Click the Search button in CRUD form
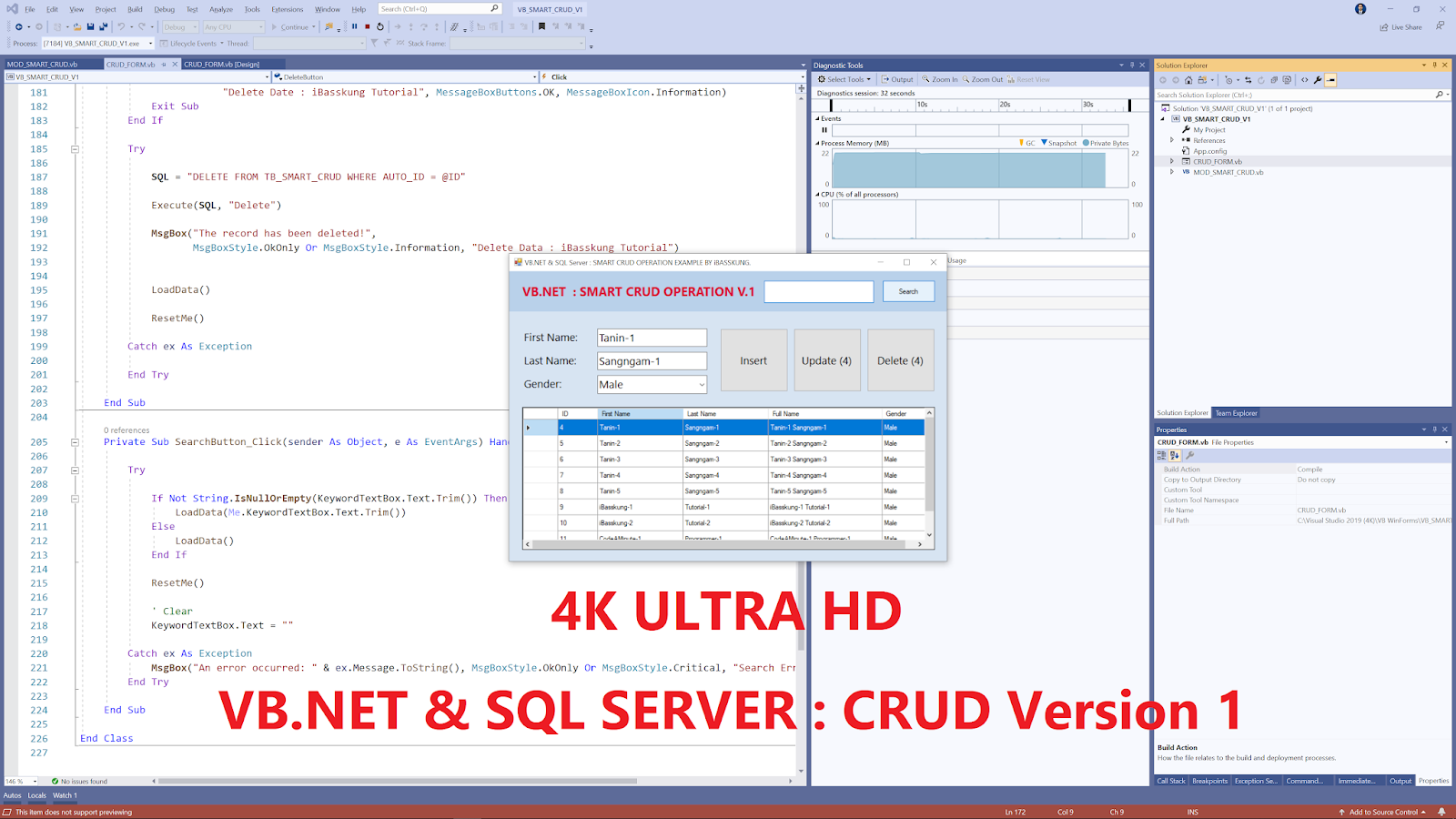The width and height of the screenshot is (1456, 819). click(908, 291)
